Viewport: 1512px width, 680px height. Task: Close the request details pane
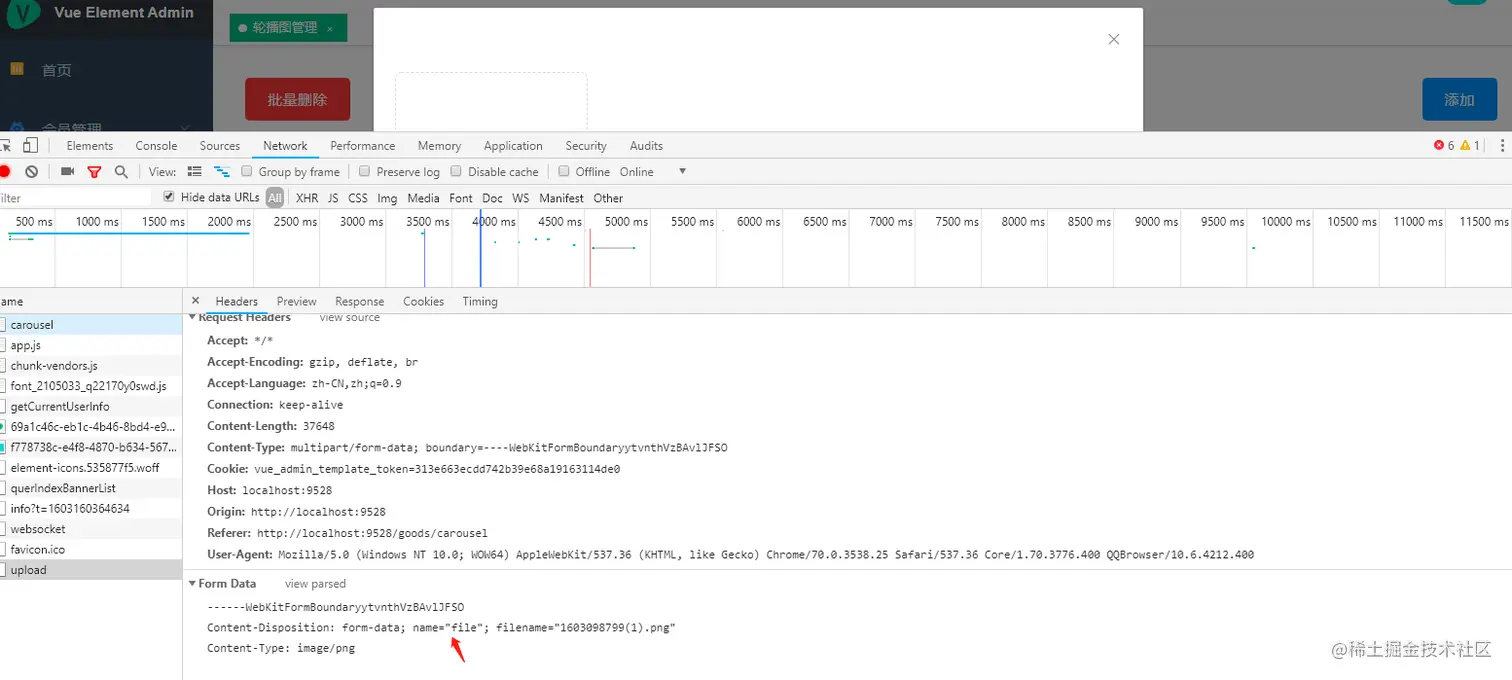pos(195,301)
